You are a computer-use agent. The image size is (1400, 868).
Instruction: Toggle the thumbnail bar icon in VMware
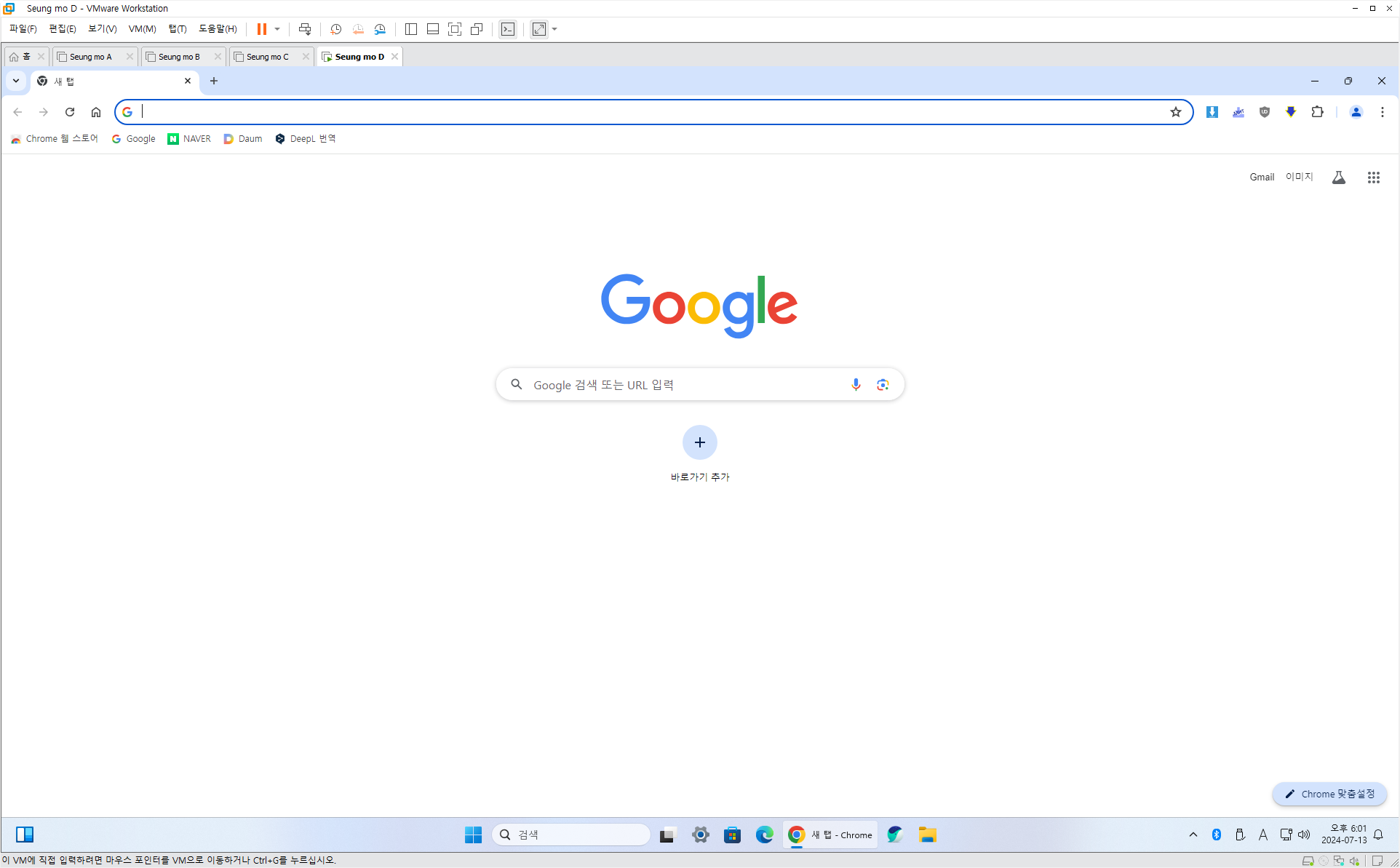tap(433, 29)
